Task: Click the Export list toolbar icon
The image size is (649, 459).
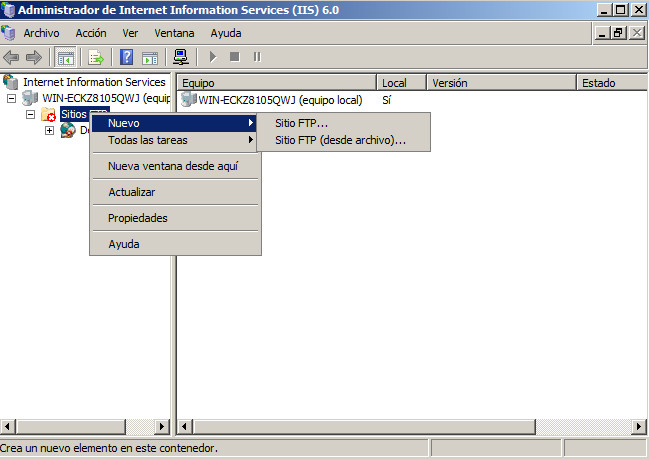Action: click(96, 57)
